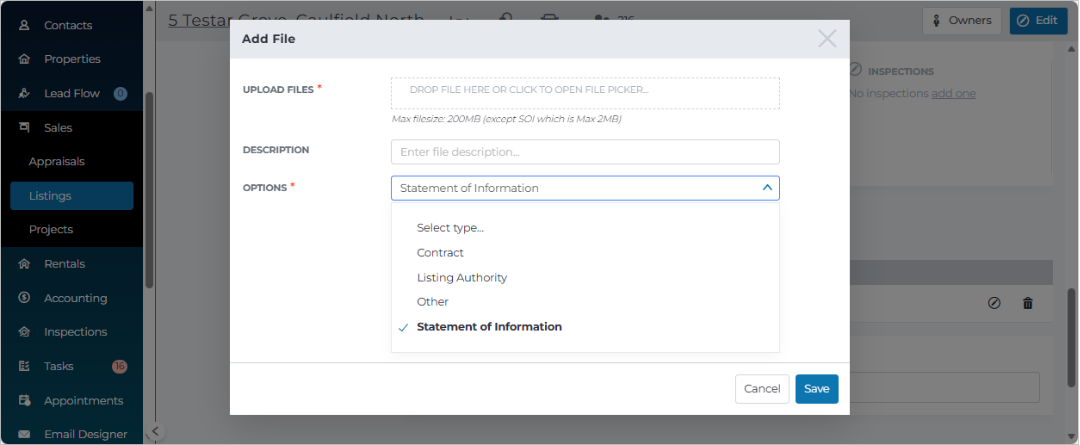The image size is (1080, 445).
Task: Click the Tasks 16 badge
Action: click(x=120, y=366)
